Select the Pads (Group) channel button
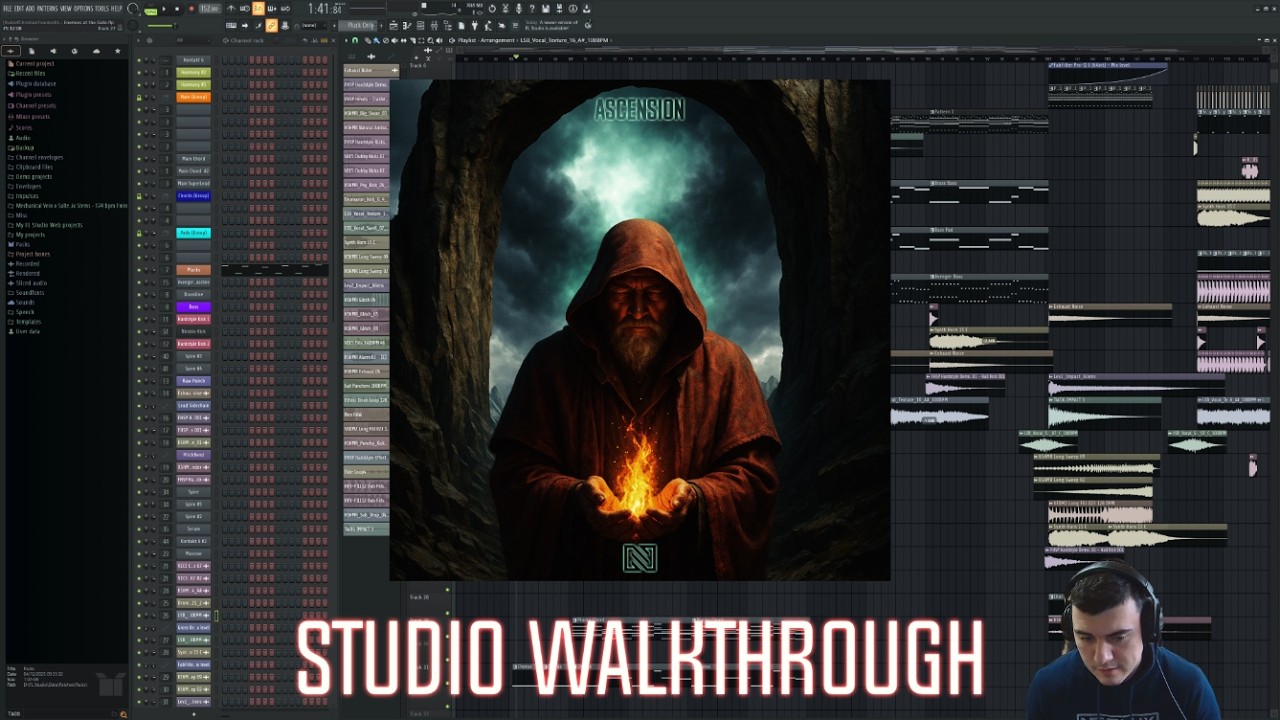This screenshot has height=720, width=1280. [x=193, y=233]
